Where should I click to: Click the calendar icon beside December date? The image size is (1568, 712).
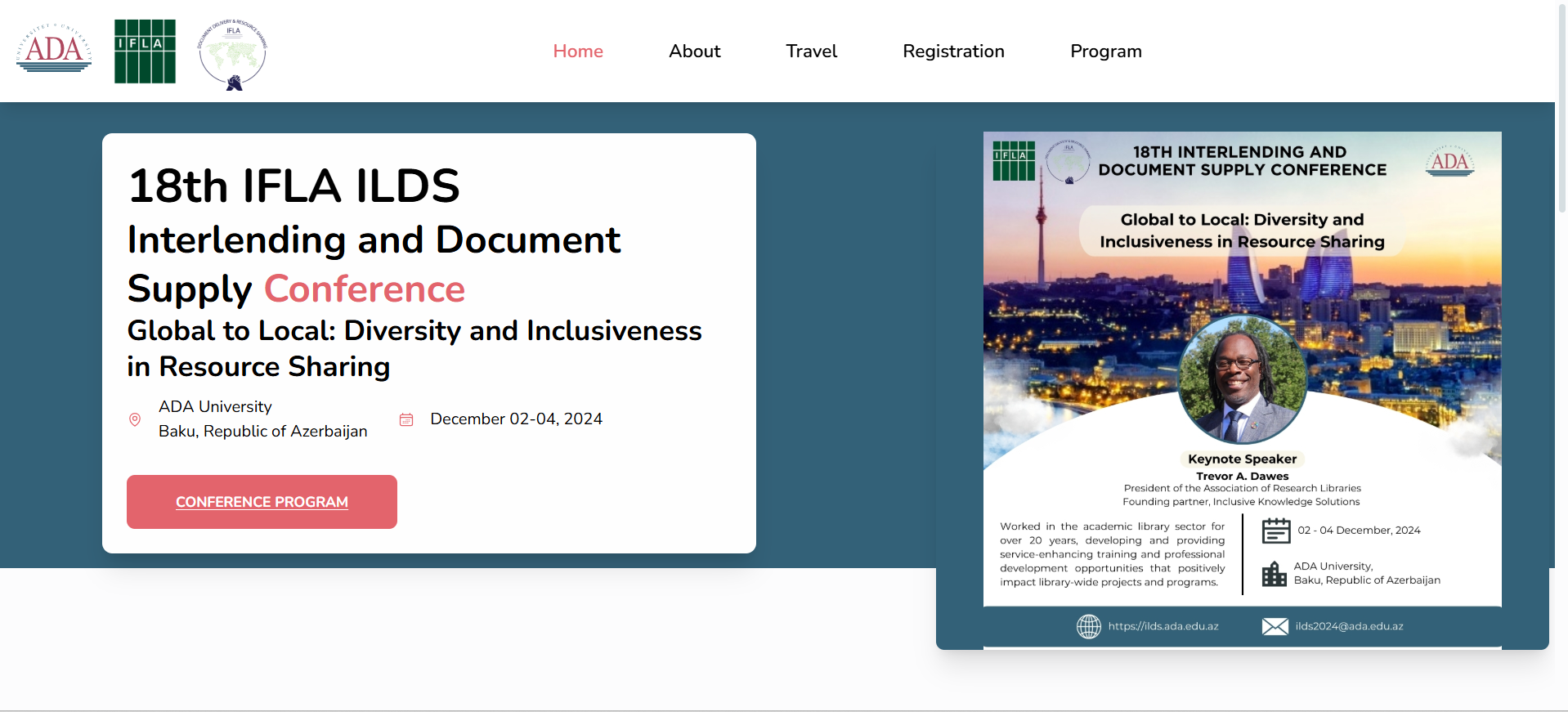406,419
